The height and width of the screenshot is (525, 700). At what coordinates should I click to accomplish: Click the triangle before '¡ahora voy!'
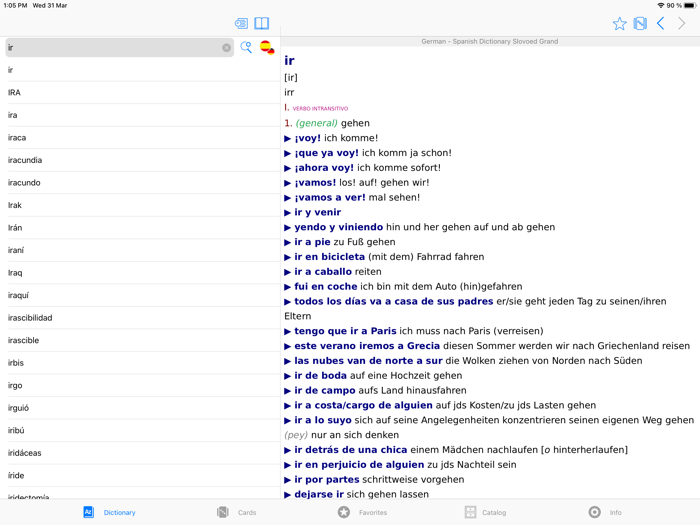point(288,168)
